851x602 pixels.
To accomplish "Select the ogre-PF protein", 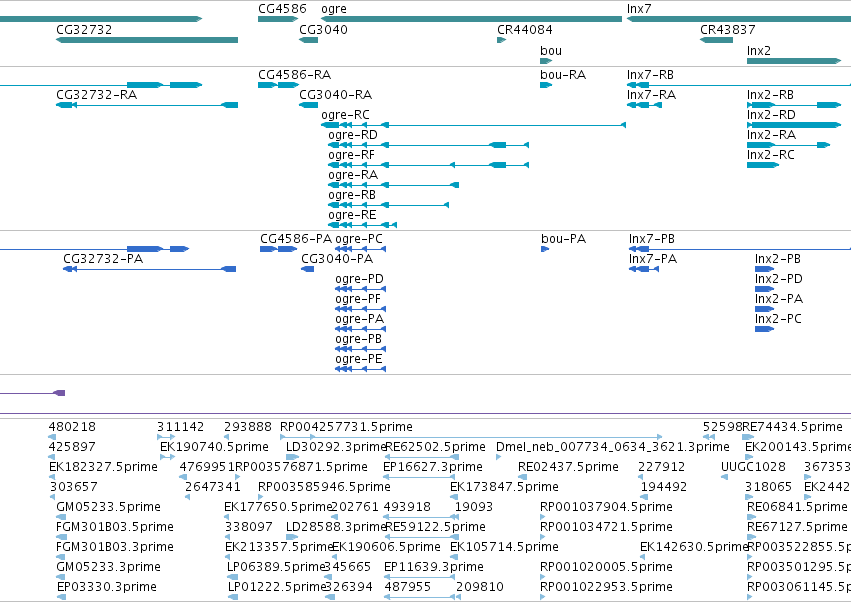I will (360, 309).
